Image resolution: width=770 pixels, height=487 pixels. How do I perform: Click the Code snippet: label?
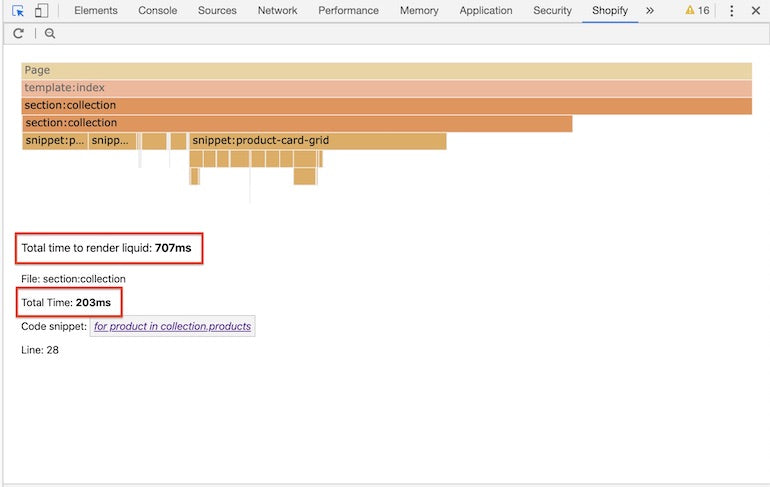click(54, 326)
